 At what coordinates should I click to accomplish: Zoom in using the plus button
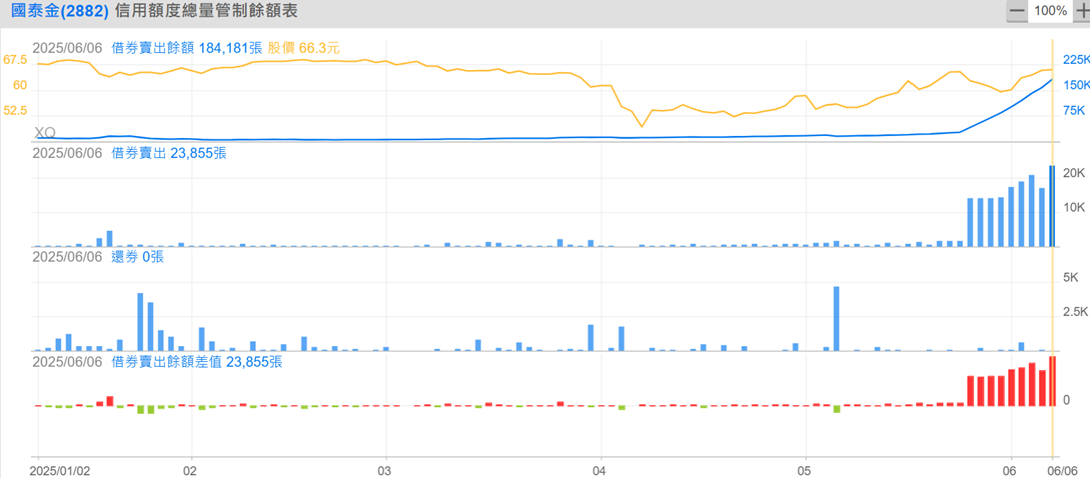pyautogui.click(x=1081, y=11)
